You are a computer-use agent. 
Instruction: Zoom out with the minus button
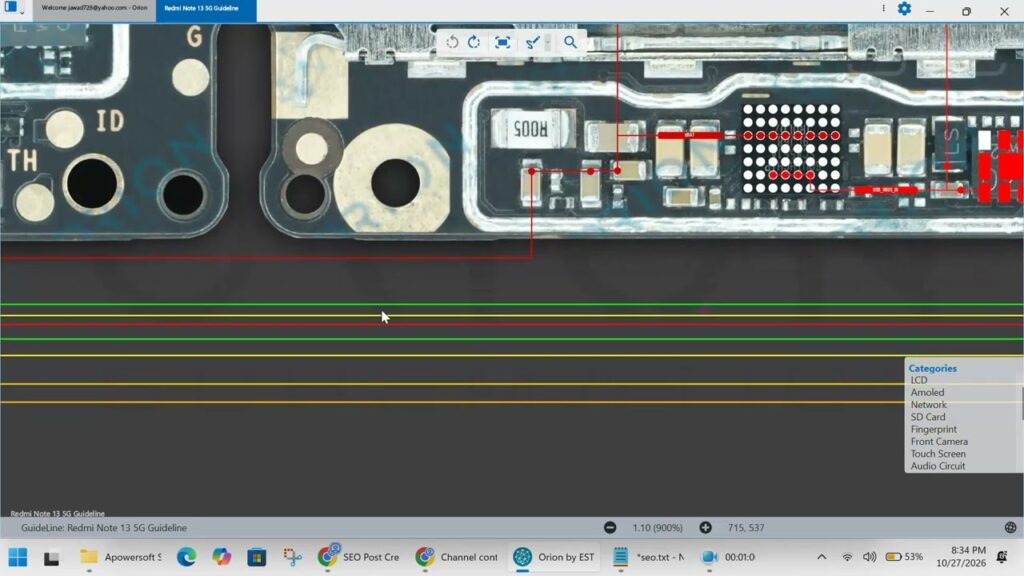[610, 528]
